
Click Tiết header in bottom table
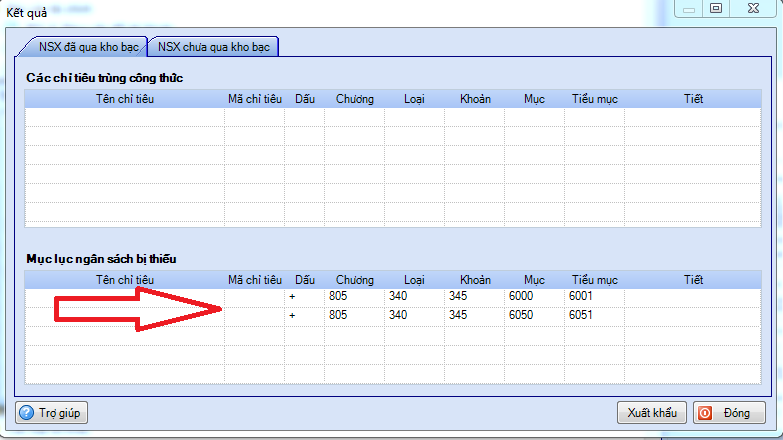(x=693, y=280)
